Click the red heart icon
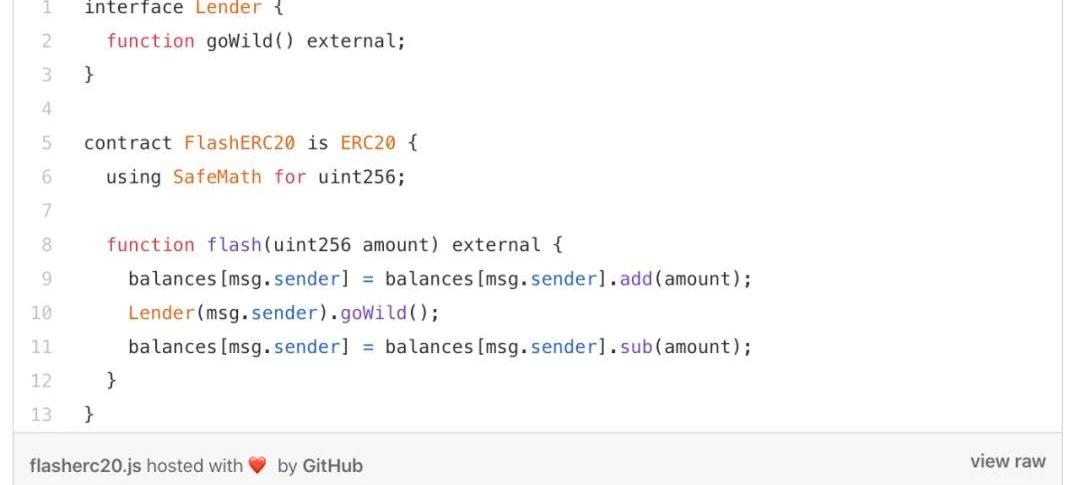1080x485 pixels. click(x=257, y=465)
